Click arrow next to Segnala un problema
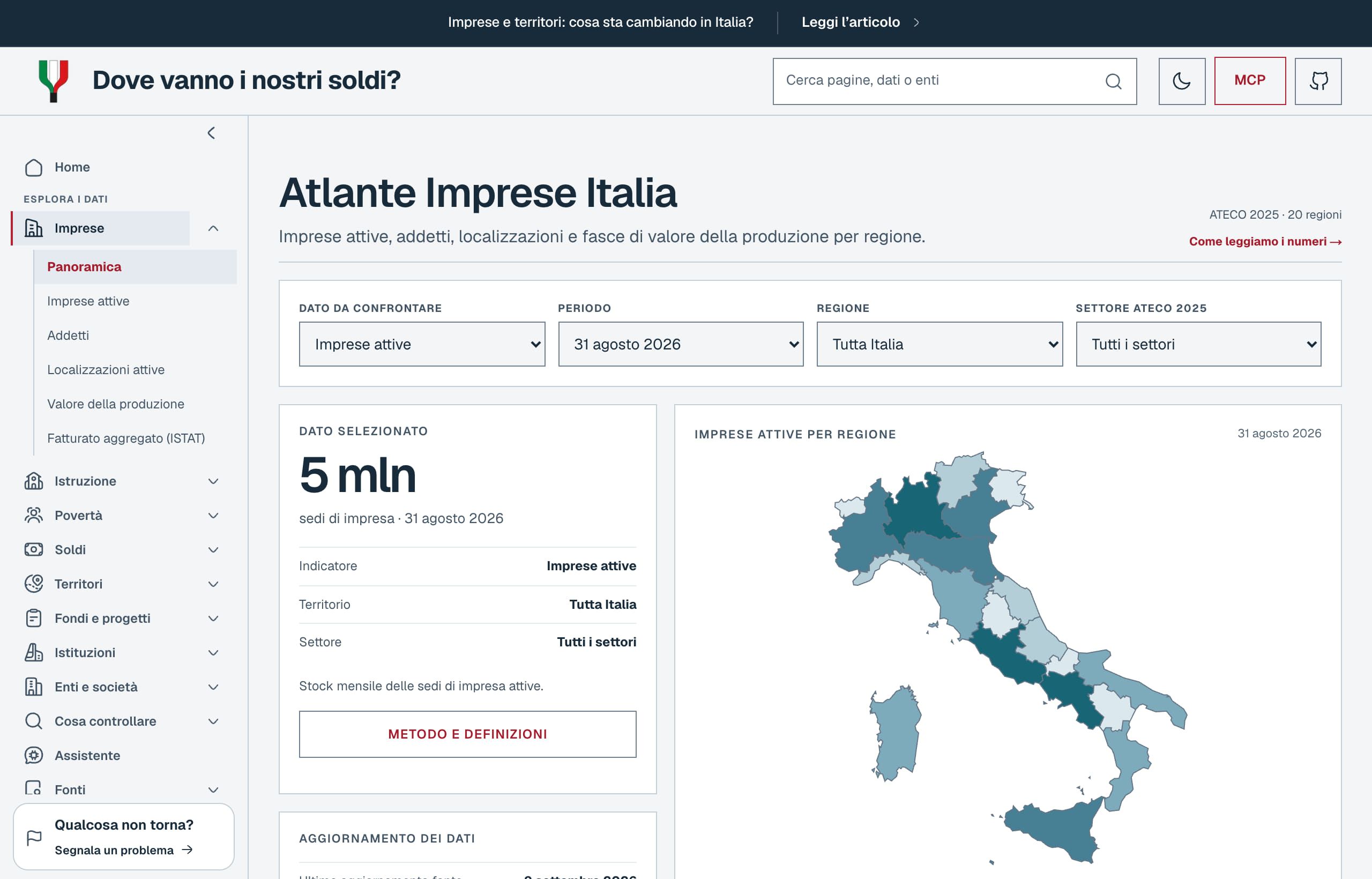Image resolution: width=1372 pixels, height=879 pixels. [x=187, y=850]
